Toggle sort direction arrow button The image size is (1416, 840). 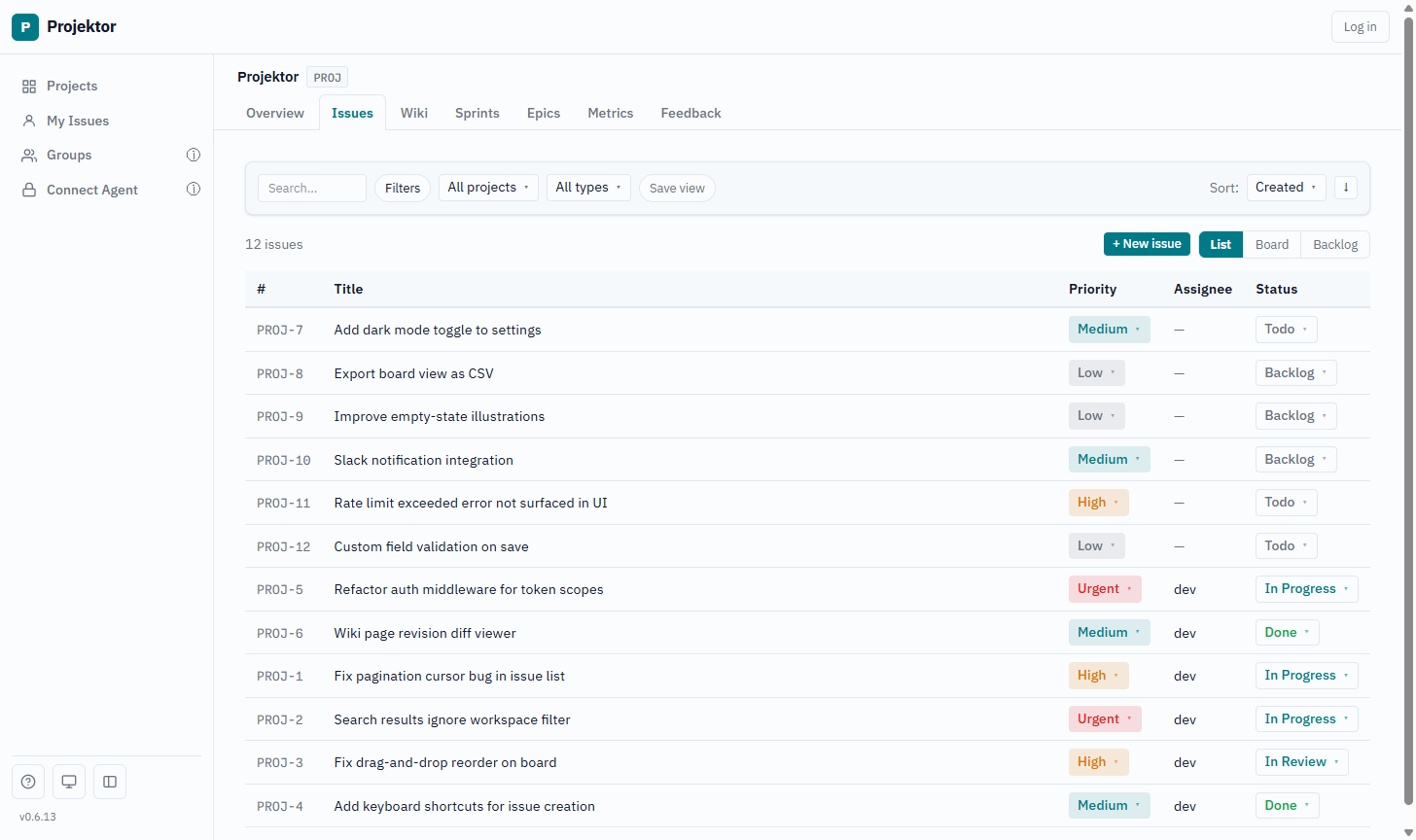1346,188
